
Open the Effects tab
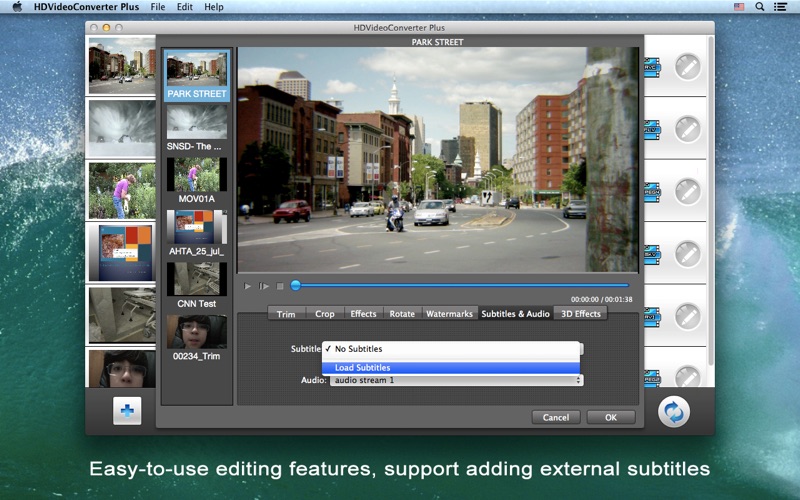[363, 314]
